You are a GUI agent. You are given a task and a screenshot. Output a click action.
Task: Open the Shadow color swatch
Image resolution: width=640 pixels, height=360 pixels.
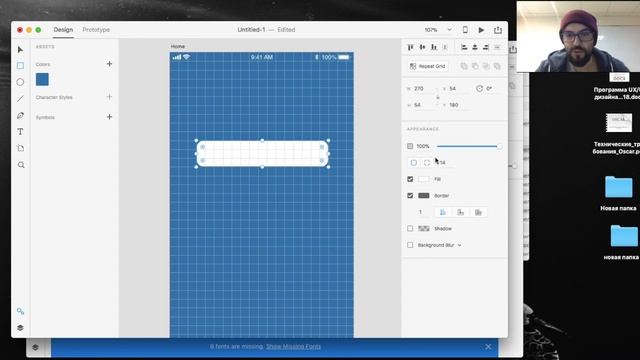click(424, 229)
